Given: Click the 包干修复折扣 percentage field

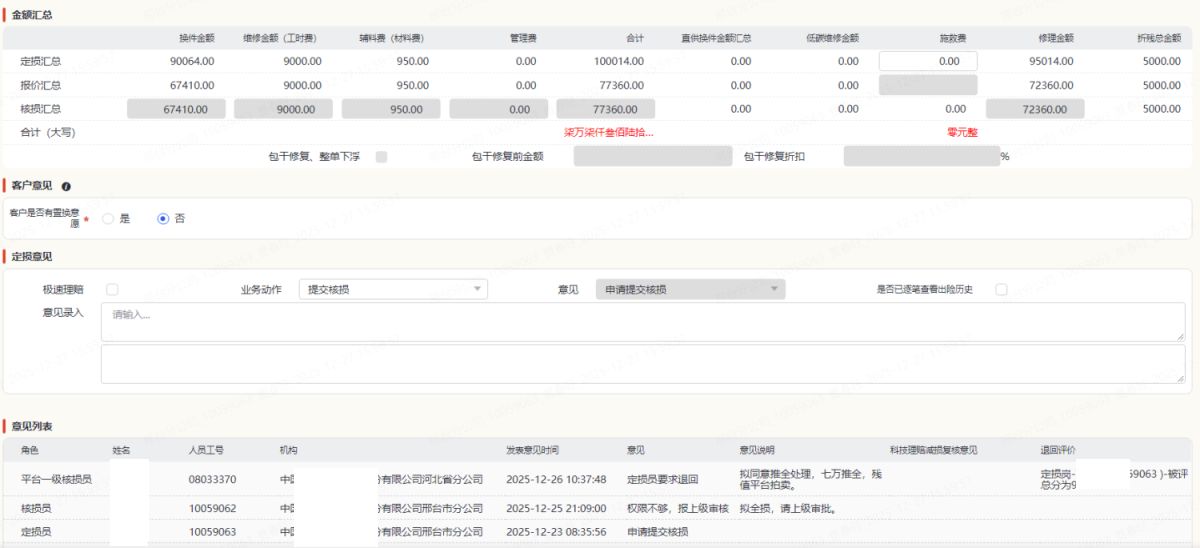Looking at the screenshot, I should (x=920, y=157).
